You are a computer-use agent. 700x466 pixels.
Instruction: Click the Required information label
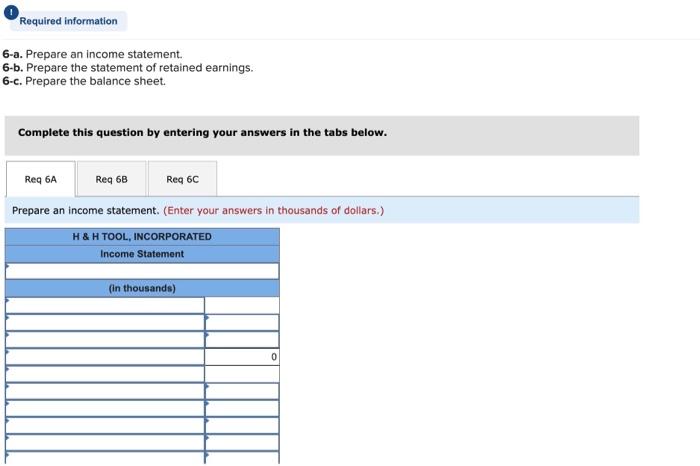68,21
